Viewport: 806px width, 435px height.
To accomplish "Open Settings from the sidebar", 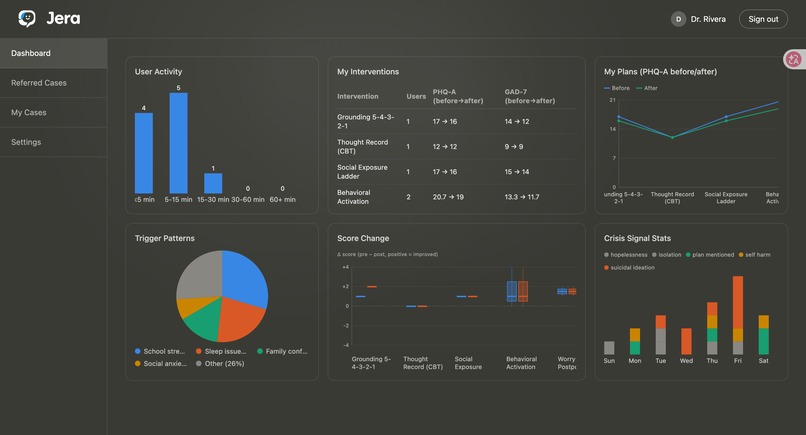I will [x=53, y=142].
